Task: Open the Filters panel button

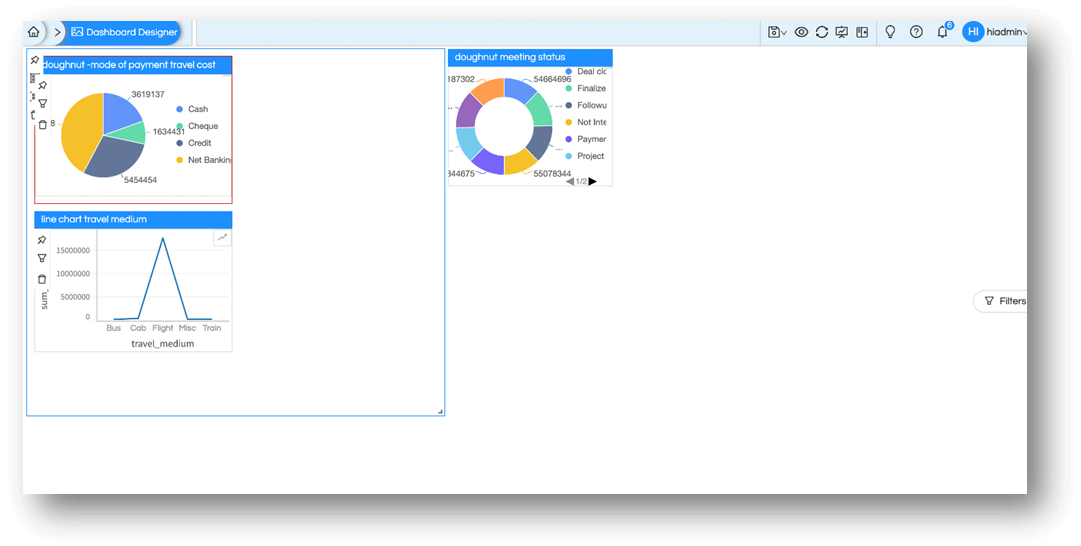Action: [x=1001, y=301]
